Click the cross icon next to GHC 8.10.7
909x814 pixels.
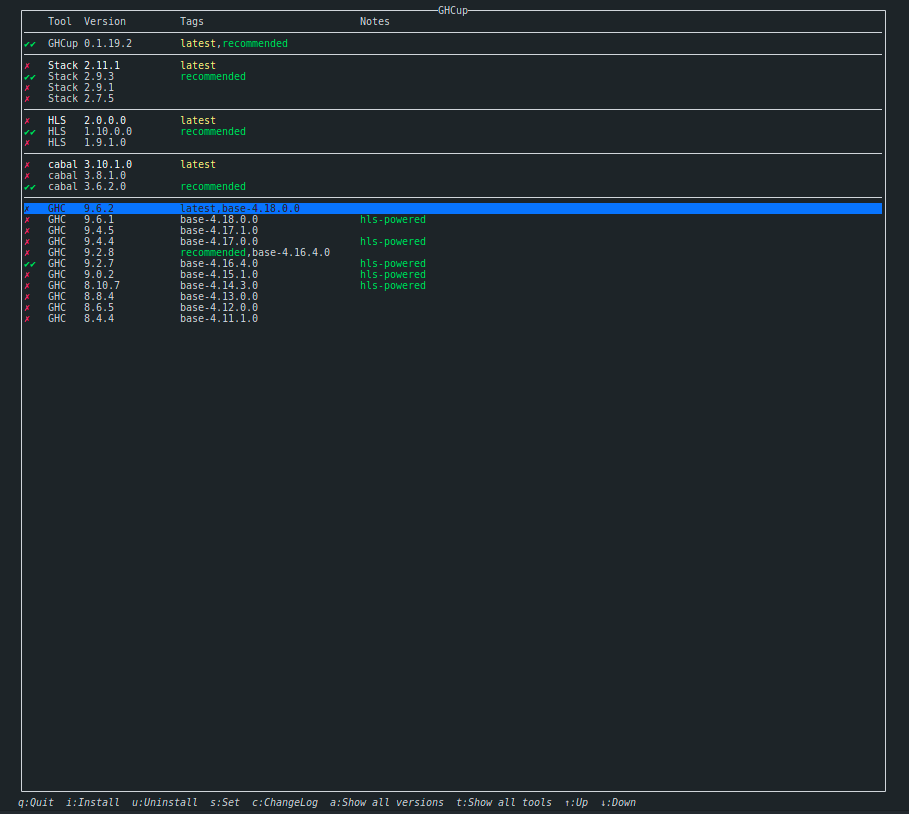tap(27, 285)
